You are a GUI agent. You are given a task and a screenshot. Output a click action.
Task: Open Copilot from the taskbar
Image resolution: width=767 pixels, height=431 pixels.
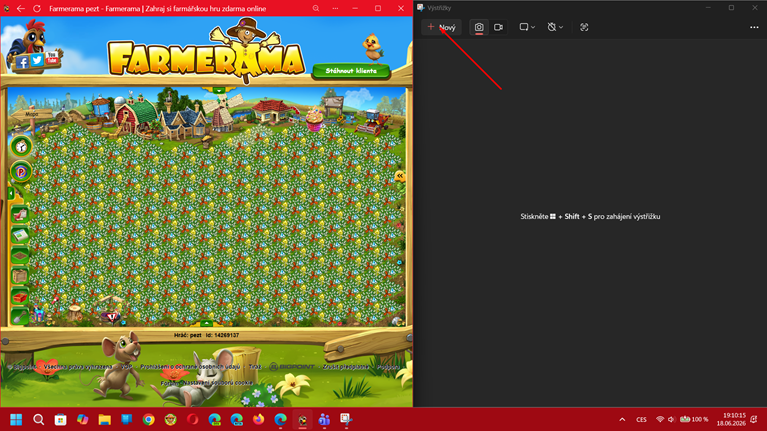(x=83, y=420)
